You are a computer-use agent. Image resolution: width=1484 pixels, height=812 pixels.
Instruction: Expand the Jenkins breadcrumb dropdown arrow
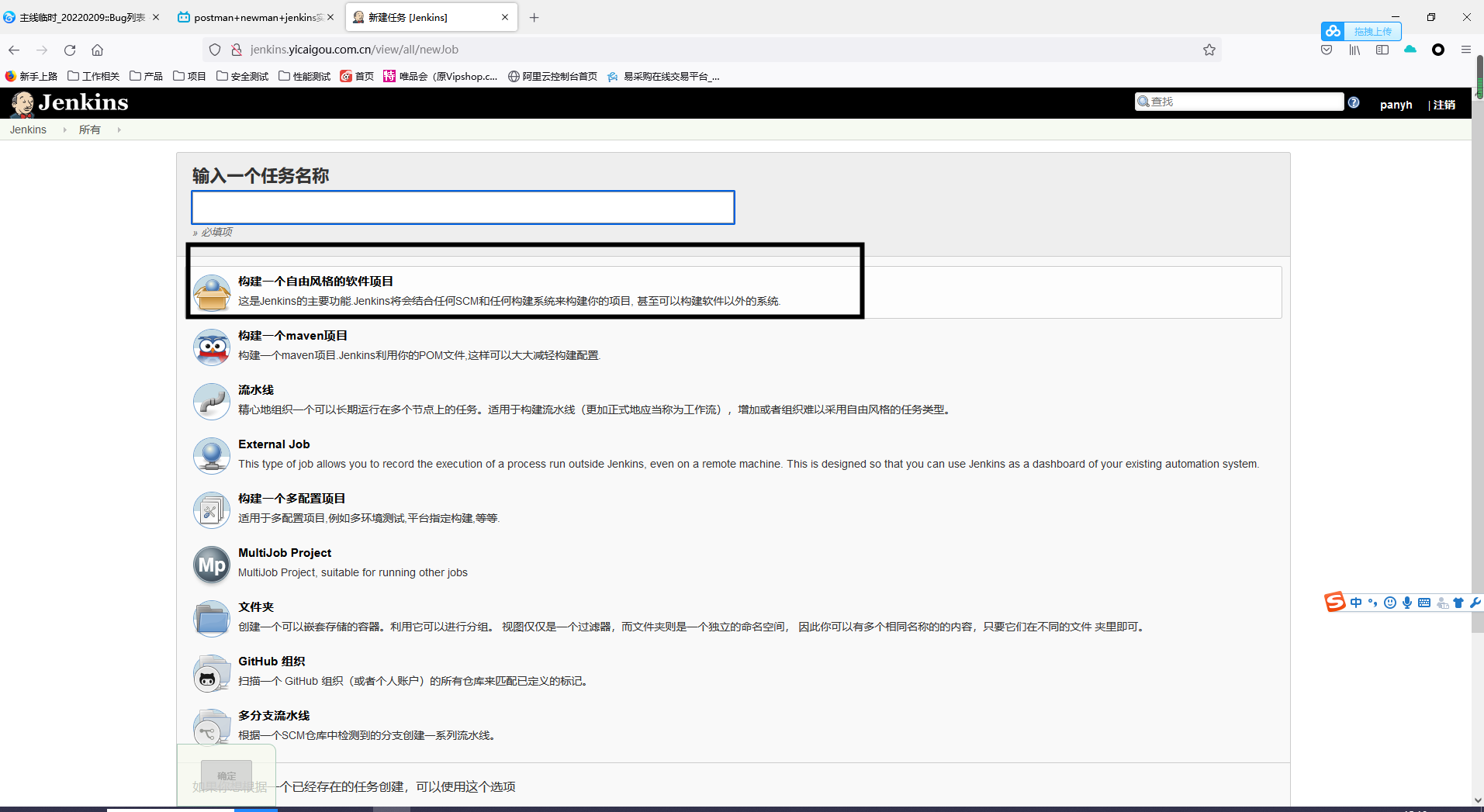(64, 130)
